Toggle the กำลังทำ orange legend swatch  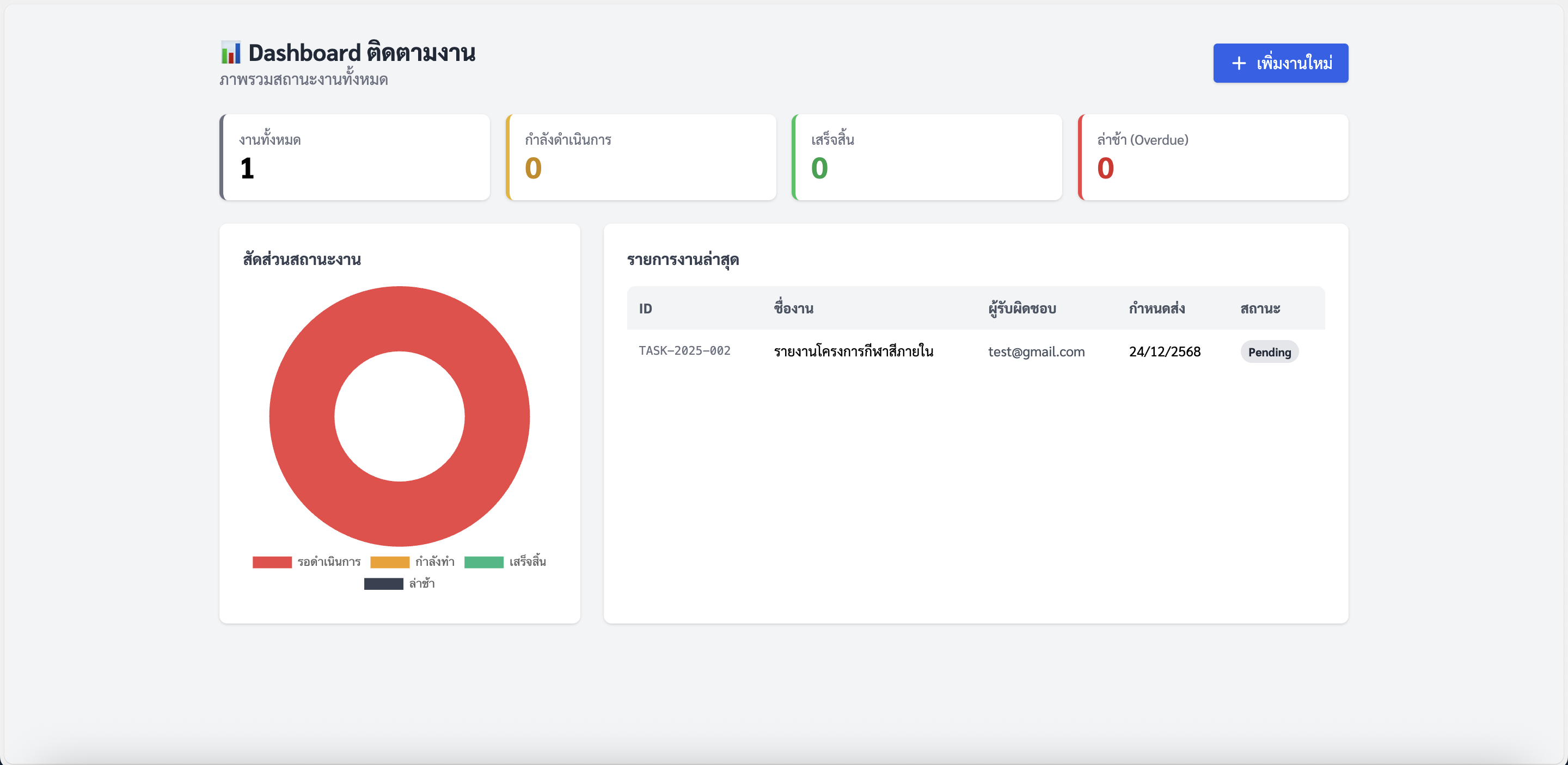[x=390, y=562]
